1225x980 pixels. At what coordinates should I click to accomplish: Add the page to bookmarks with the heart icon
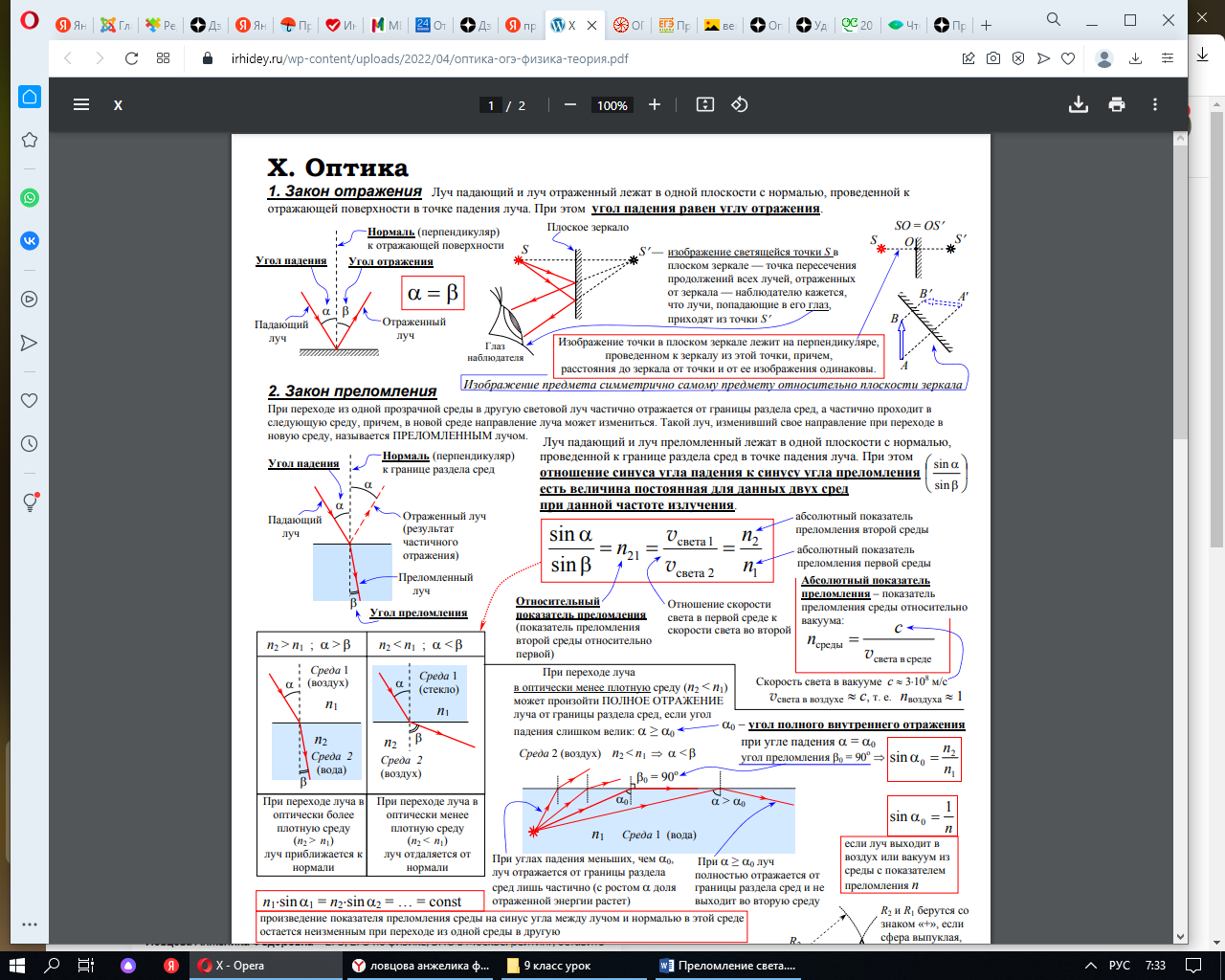(1068, 58)
